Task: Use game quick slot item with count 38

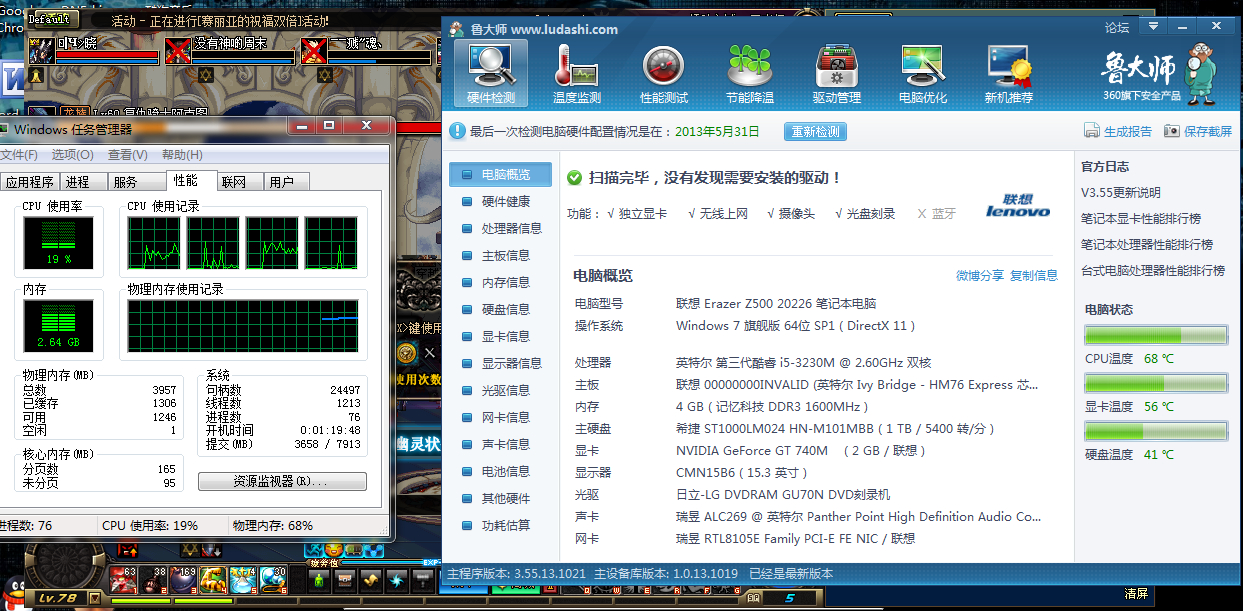Action: point(153,578)
